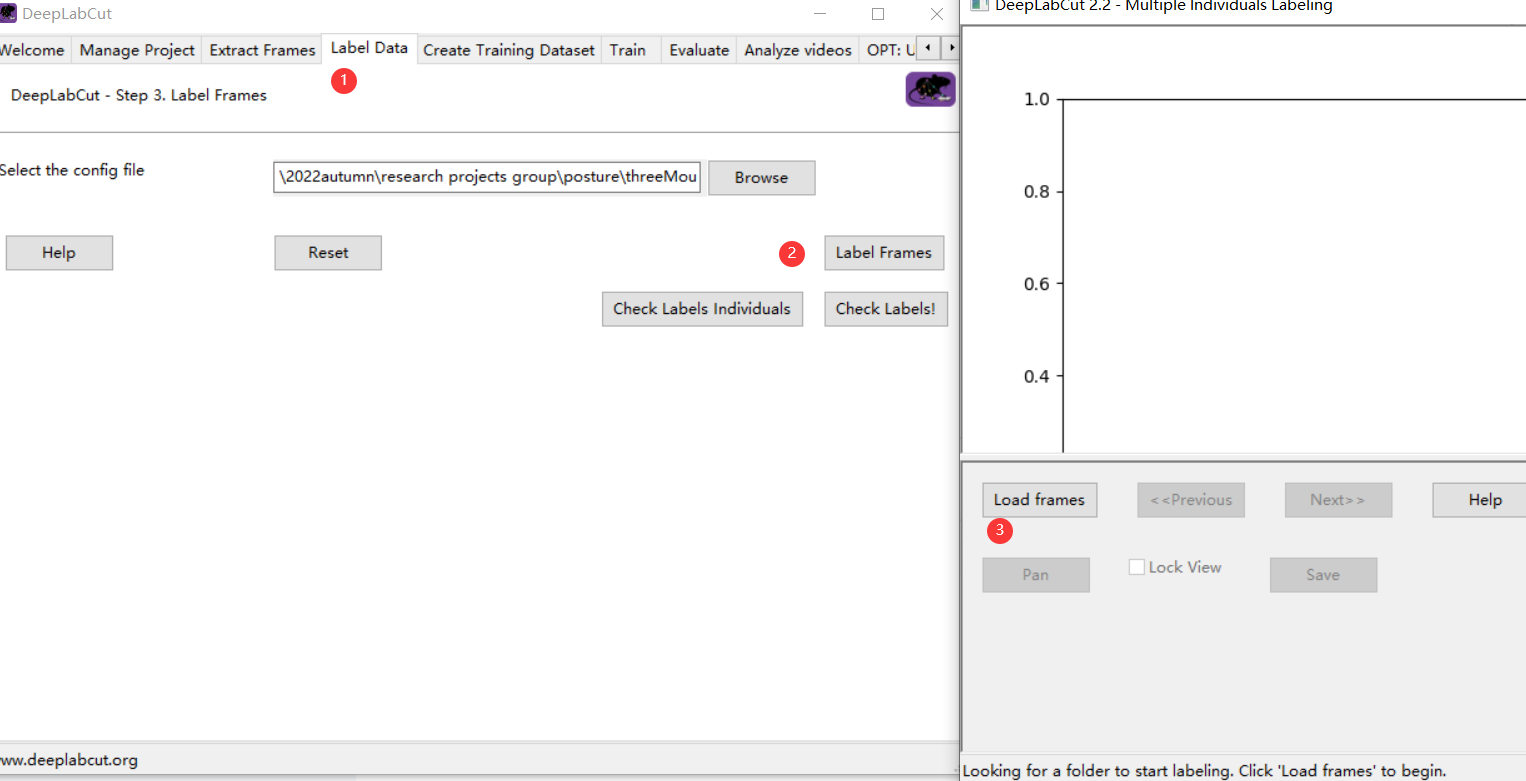Click the Label Frames button

tap(884, 253)
